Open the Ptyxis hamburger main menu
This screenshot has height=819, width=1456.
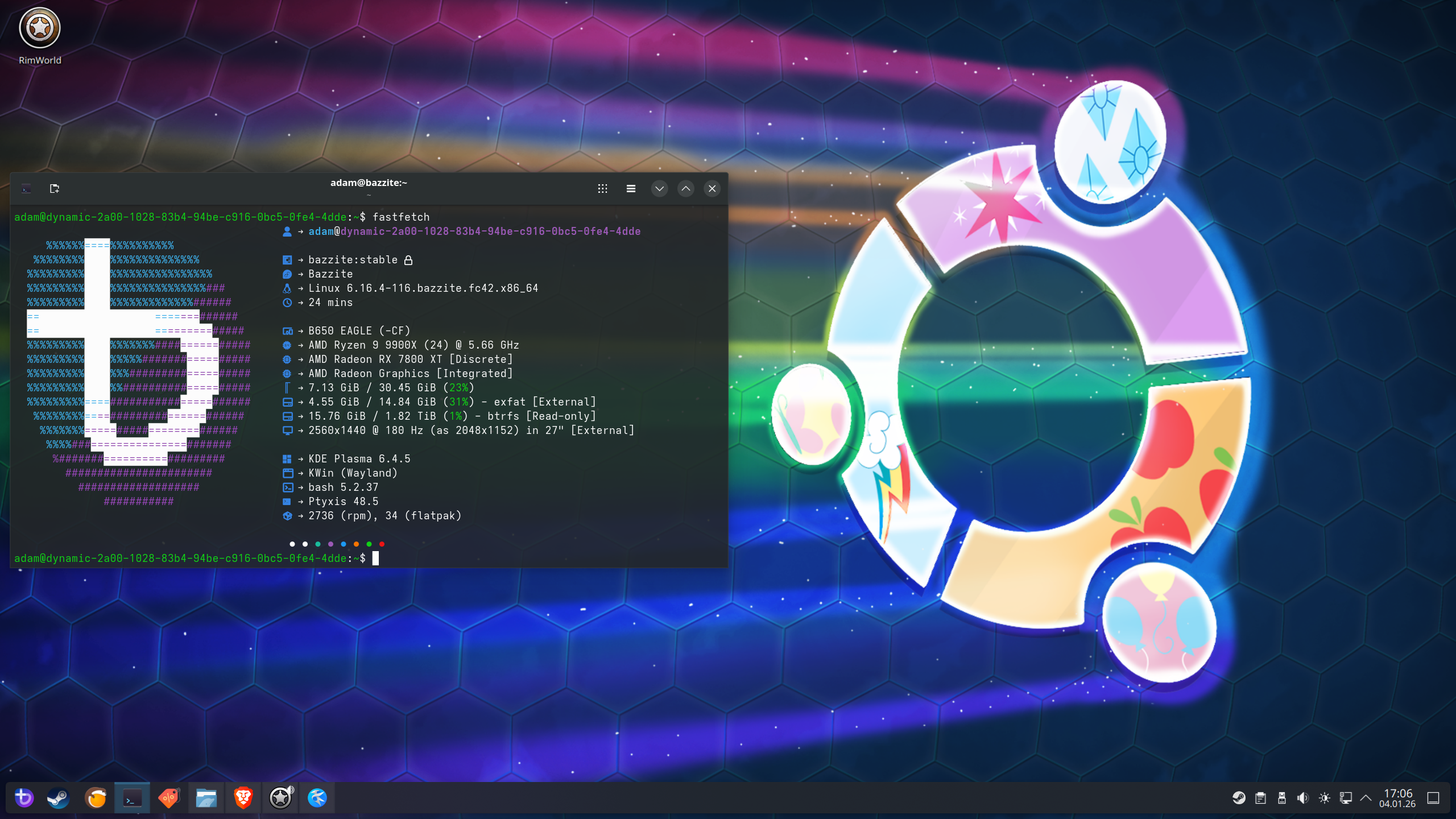pyautogui.click(x=631, y=189)
